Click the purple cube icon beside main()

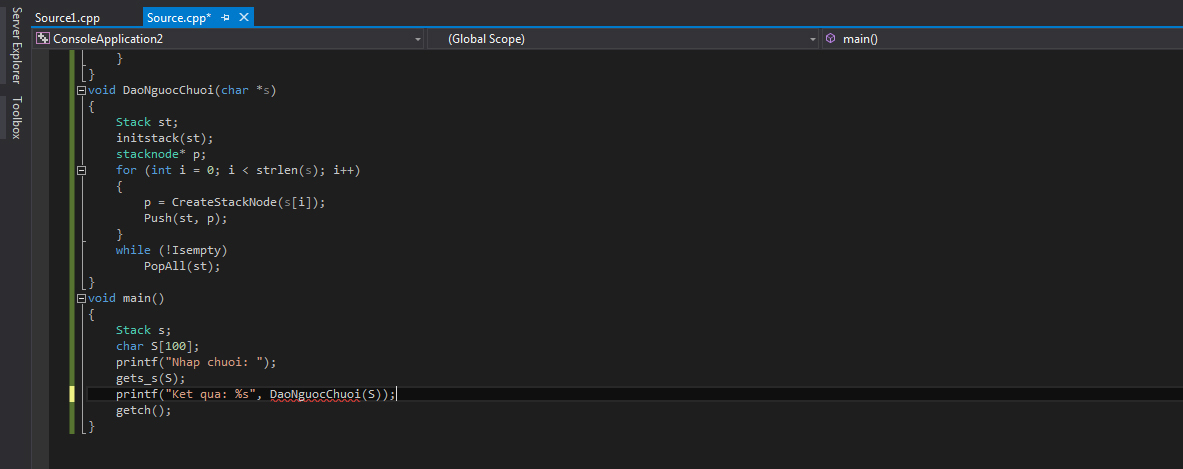coord(831,39)
